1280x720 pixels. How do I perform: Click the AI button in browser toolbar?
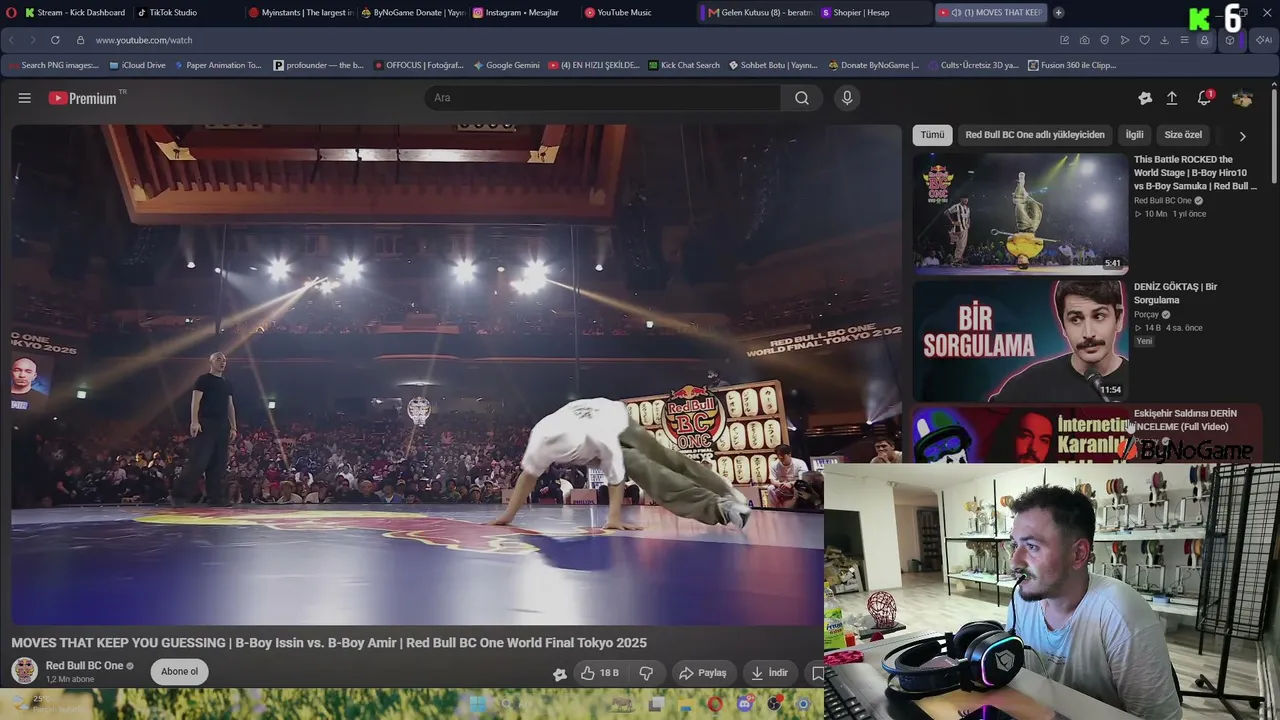click(1263, 40)
